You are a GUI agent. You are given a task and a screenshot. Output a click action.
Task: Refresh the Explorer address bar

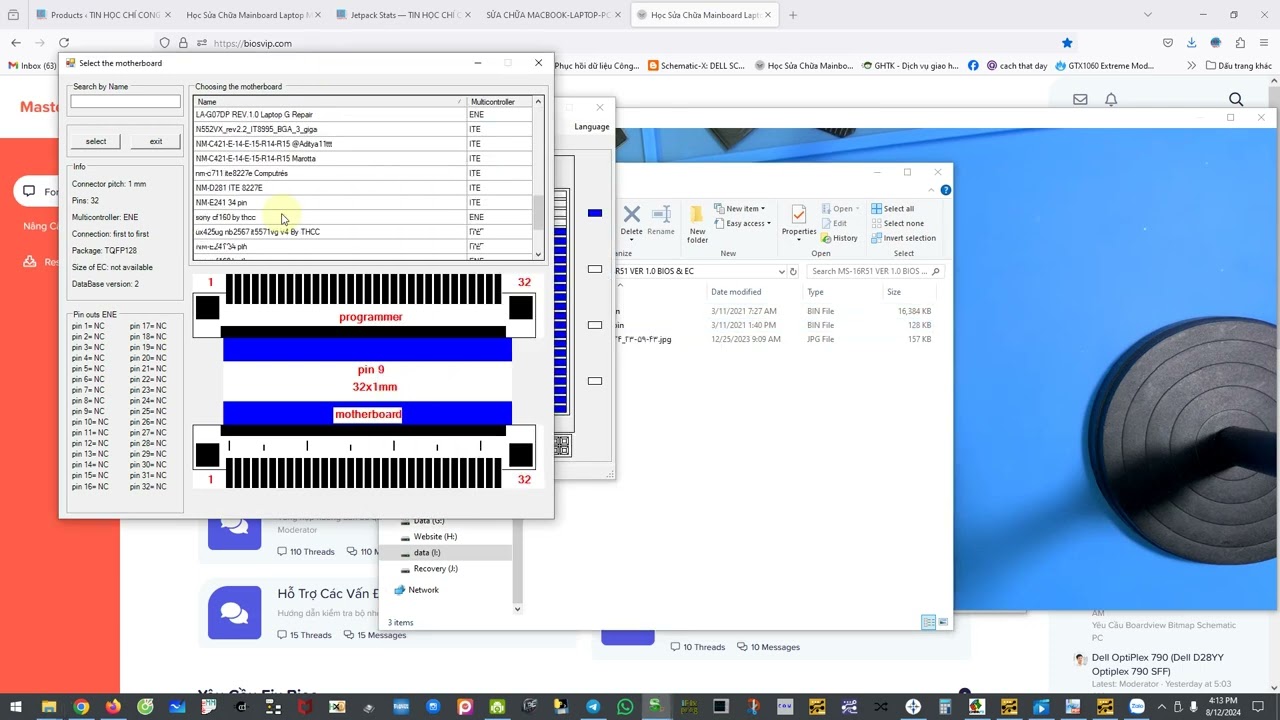click(x=793, y=271)
